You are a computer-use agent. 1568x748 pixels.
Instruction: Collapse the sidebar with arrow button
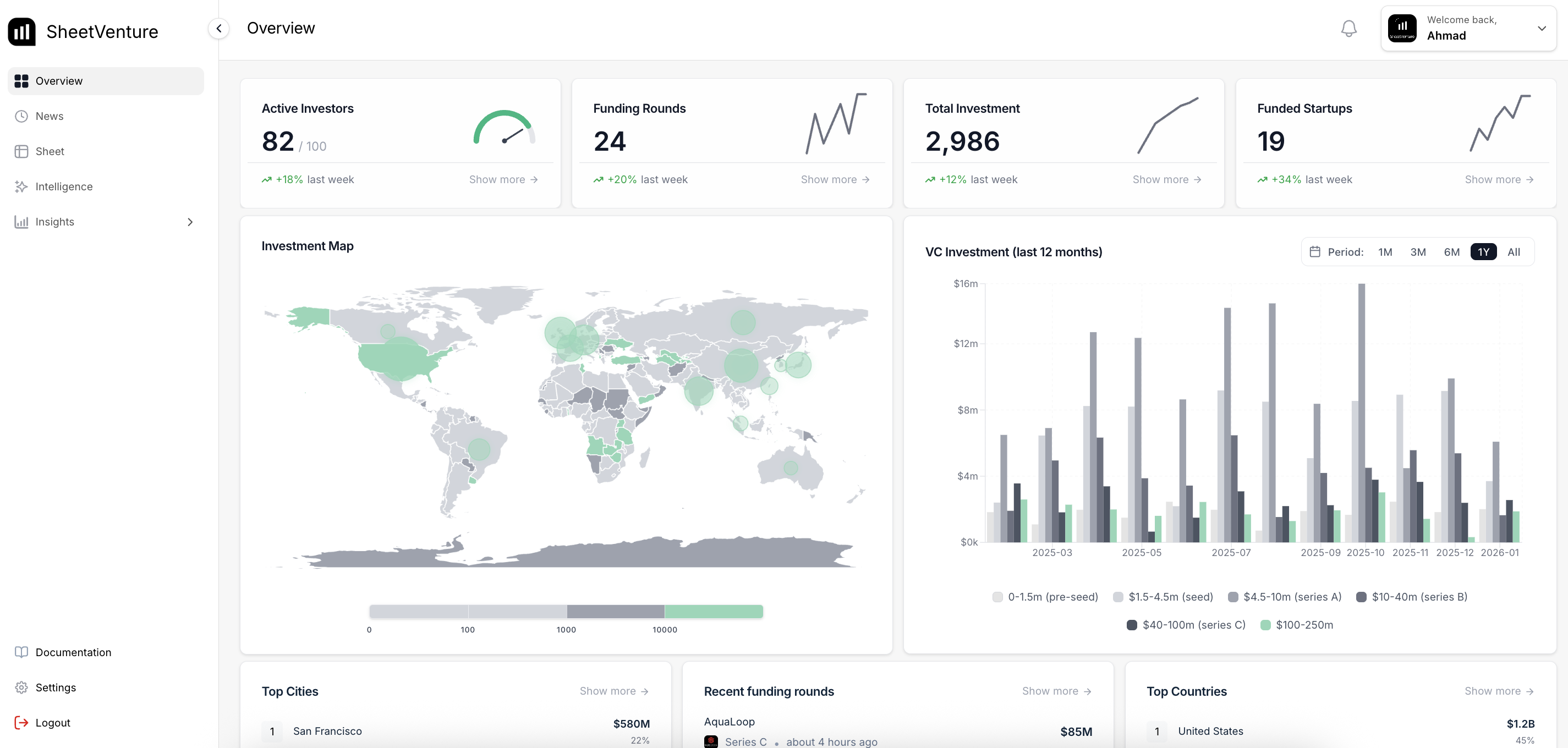[x=218, y=29]
